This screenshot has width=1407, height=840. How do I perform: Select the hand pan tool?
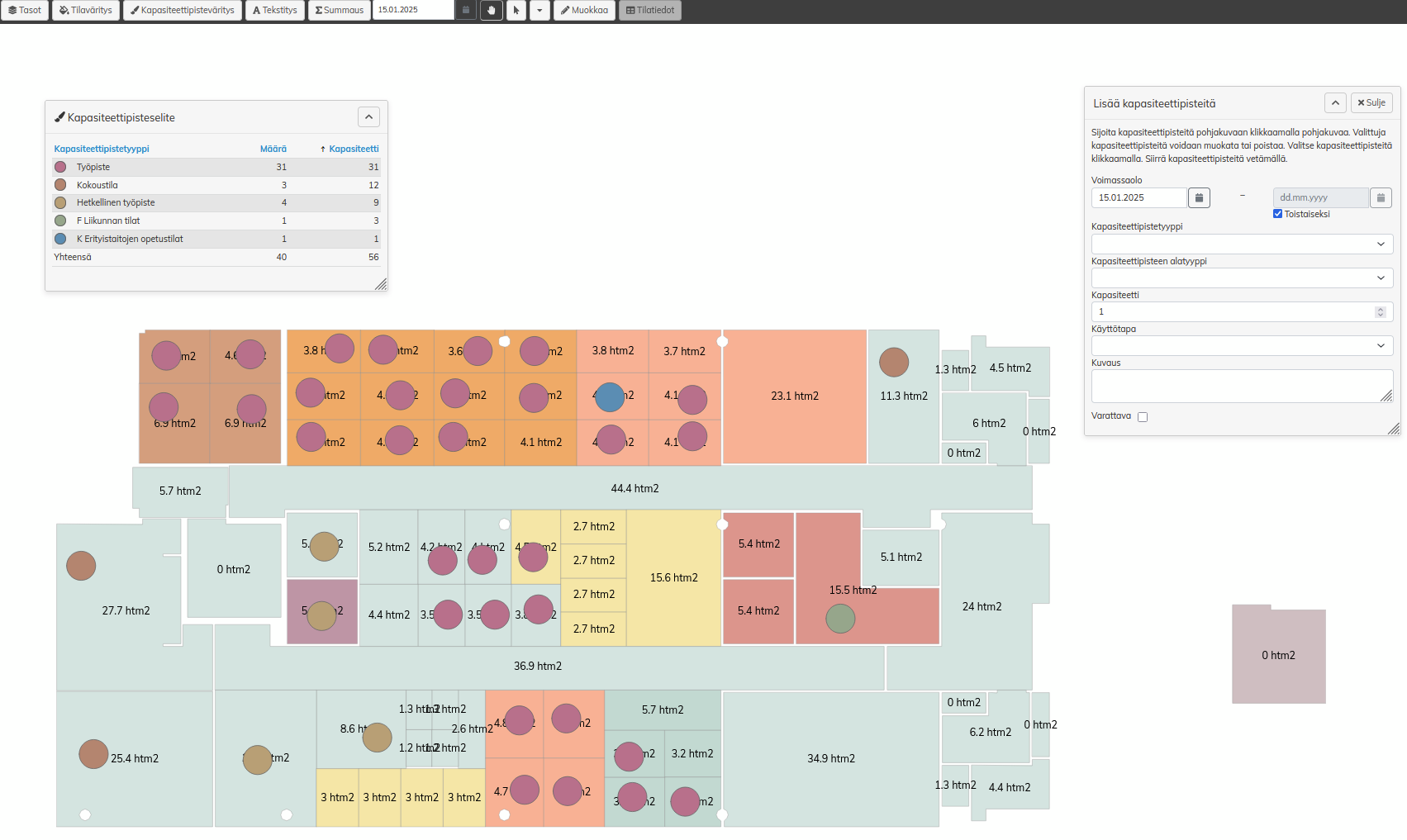(492, 10)
